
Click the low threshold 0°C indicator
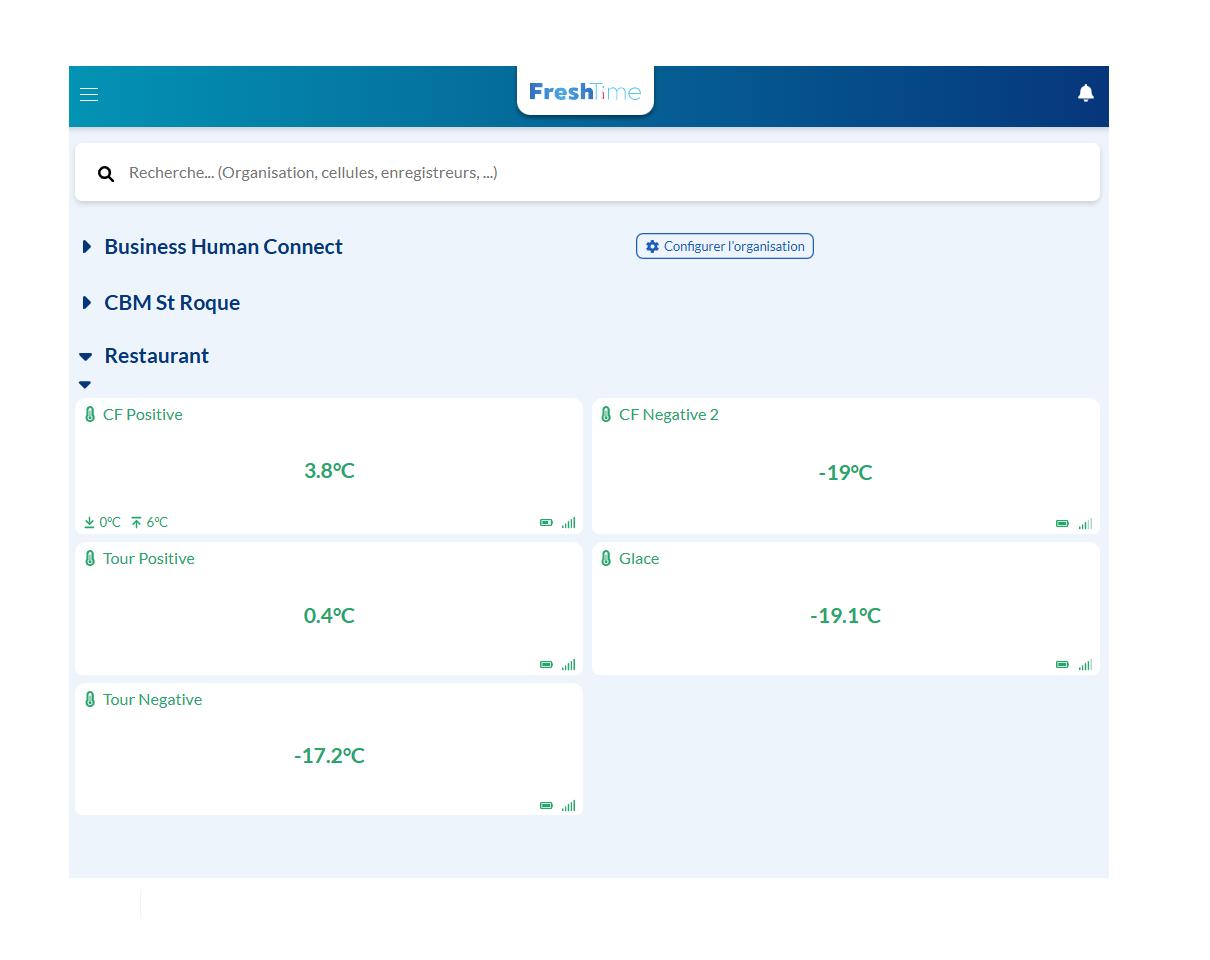pyautogui.click(x=102, y=522)
